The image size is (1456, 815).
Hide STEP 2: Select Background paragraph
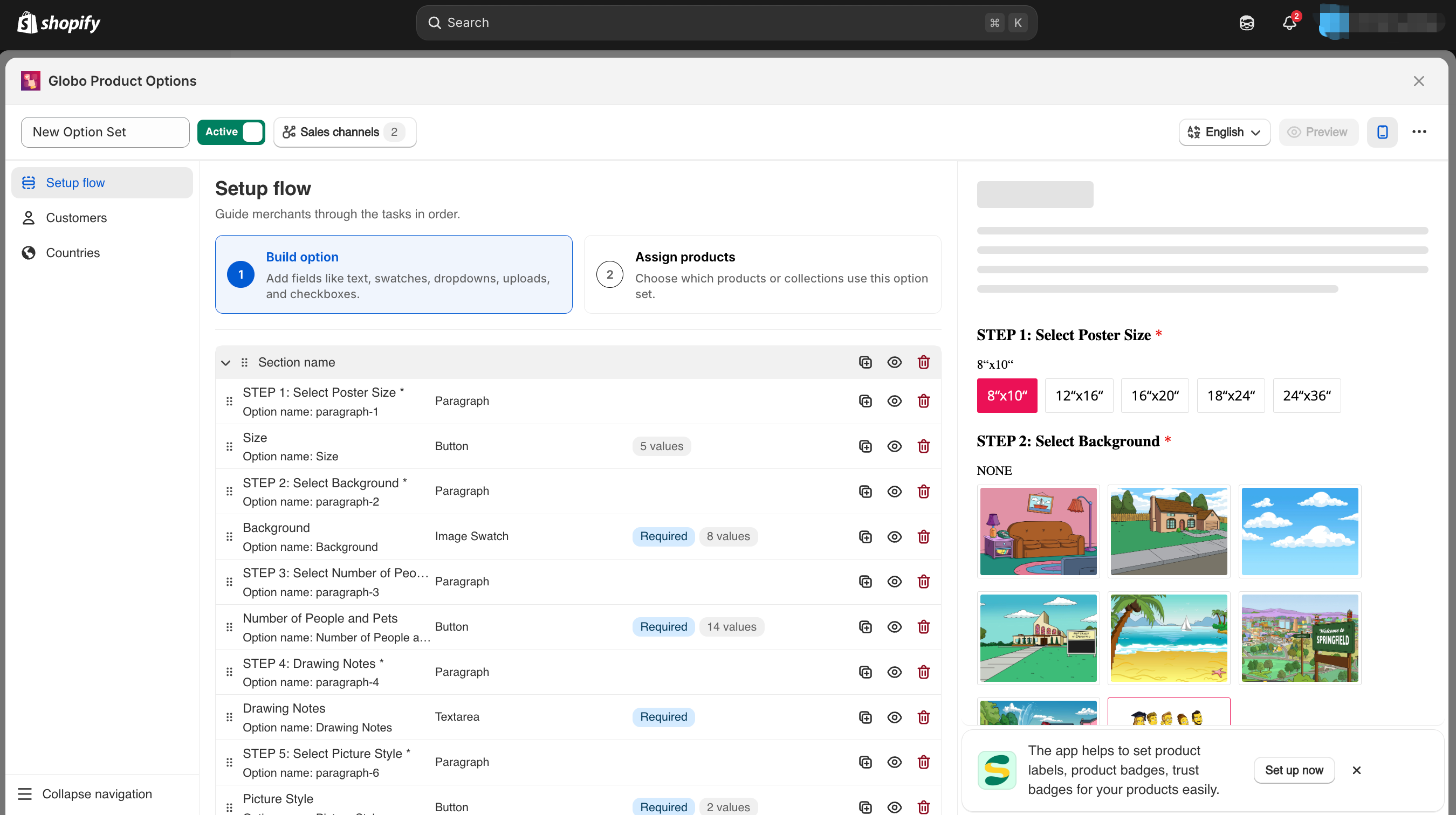[x=894, y=492]
